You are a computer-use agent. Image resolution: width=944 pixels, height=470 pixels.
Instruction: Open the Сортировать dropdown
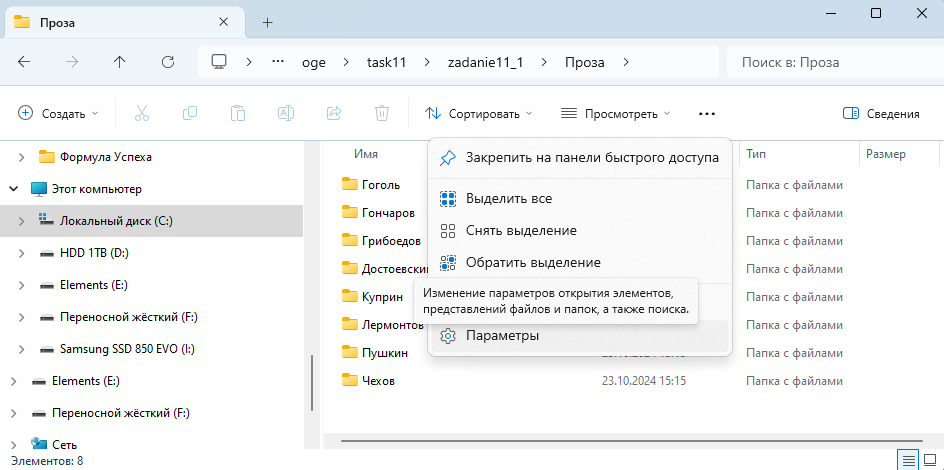[479, 113]
